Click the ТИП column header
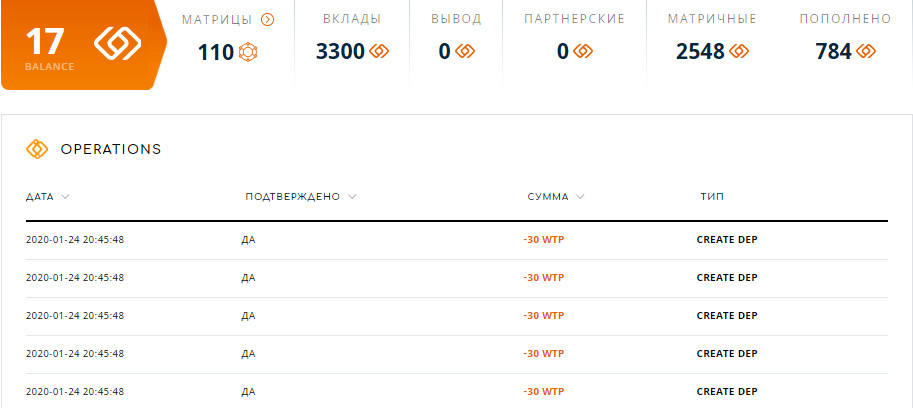 712,197
